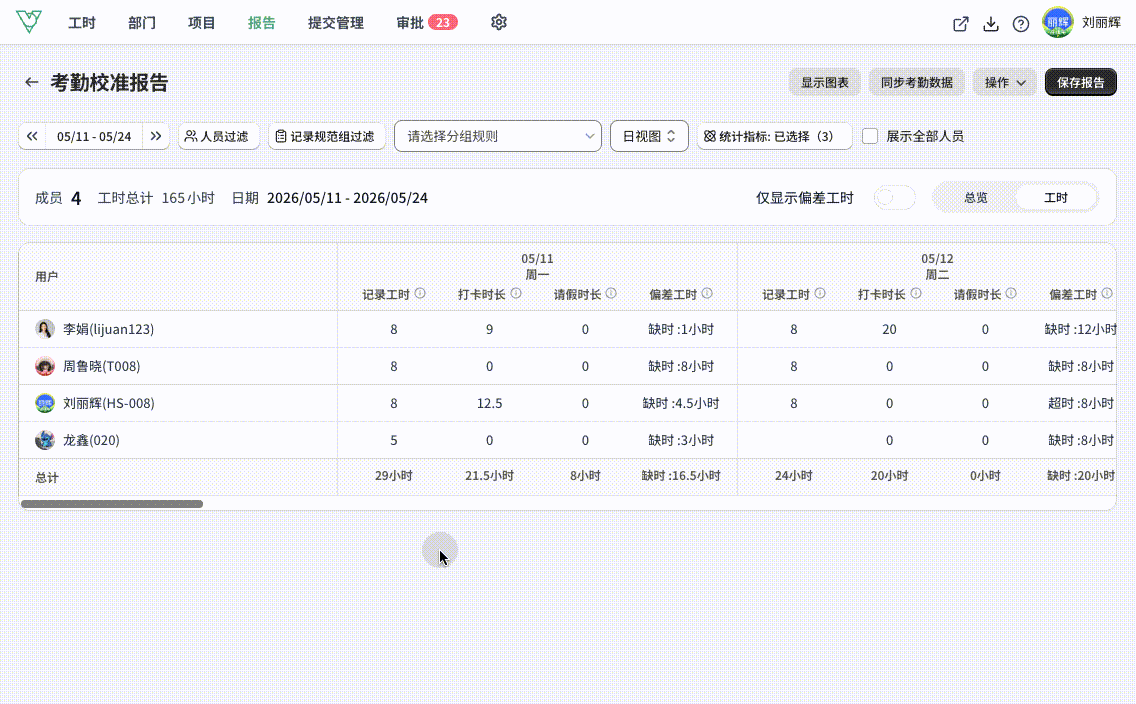Jump to next date range with double chevron
The width and height of the screenshot is (1136, 704).
pyautogui.click(x=156, y=136)
